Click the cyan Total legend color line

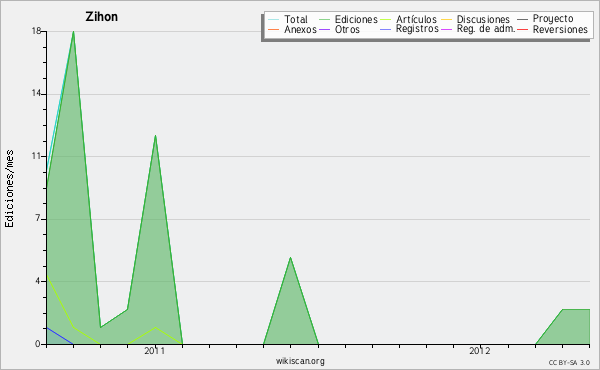click(274, 19)
